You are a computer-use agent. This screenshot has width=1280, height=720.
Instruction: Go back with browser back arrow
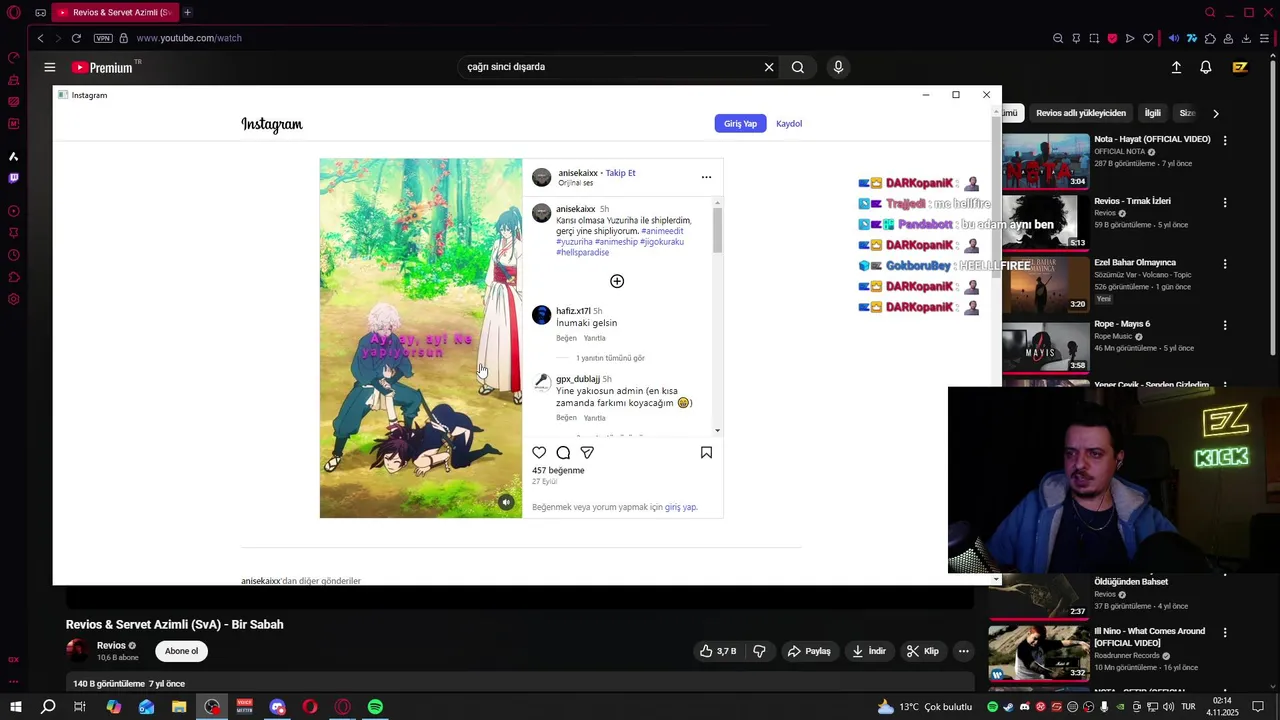[x=40, y=38]
